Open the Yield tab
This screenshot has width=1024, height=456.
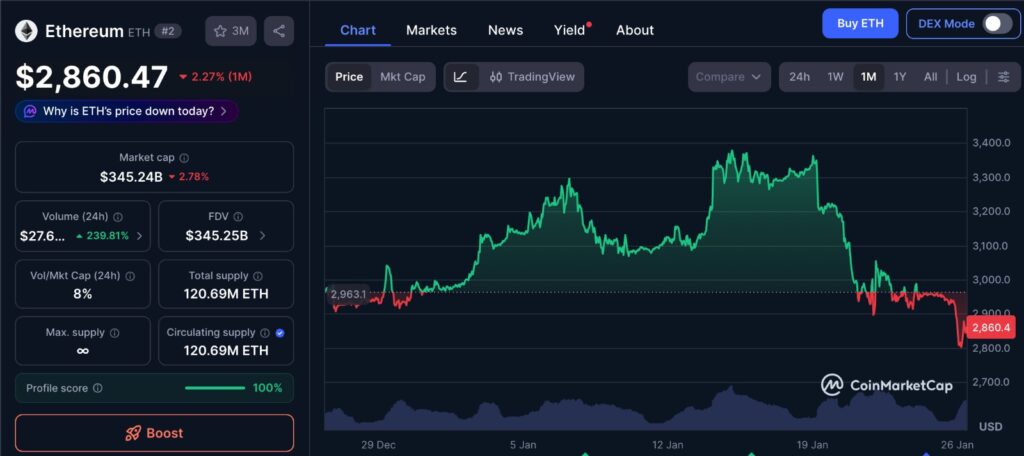570,31
